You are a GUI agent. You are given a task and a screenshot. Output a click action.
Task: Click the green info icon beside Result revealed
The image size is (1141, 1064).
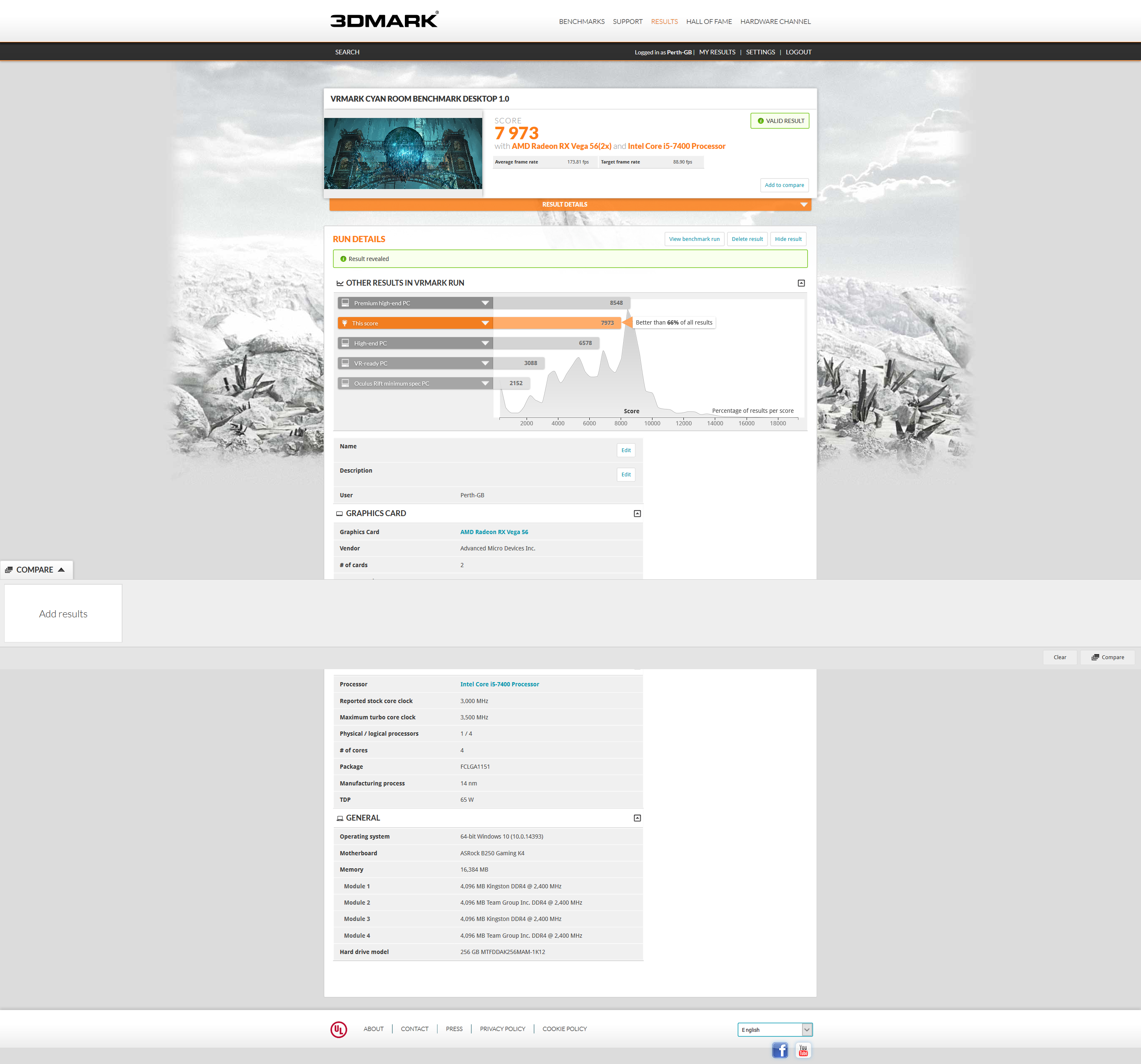(x=343, y=259)
